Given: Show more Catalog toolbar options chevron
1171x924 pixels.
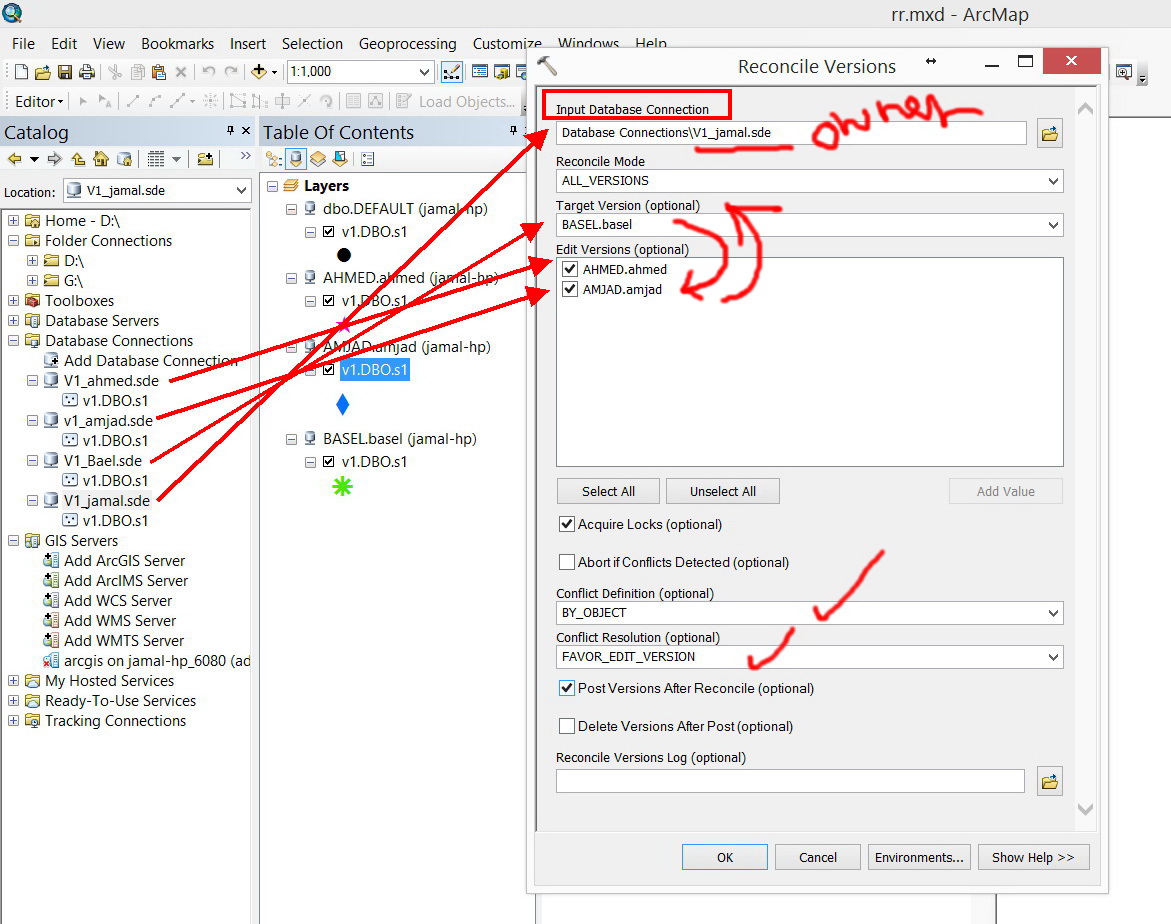Looking at the screenshot, I should [x=246, y=156].
